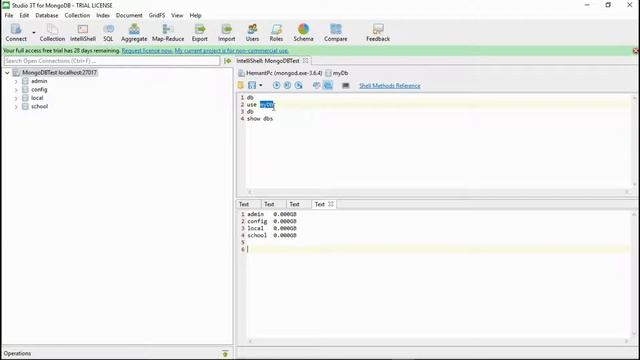Open the Compare tool
Viewport: 640px width, 360px height.
tap(336, 32)
